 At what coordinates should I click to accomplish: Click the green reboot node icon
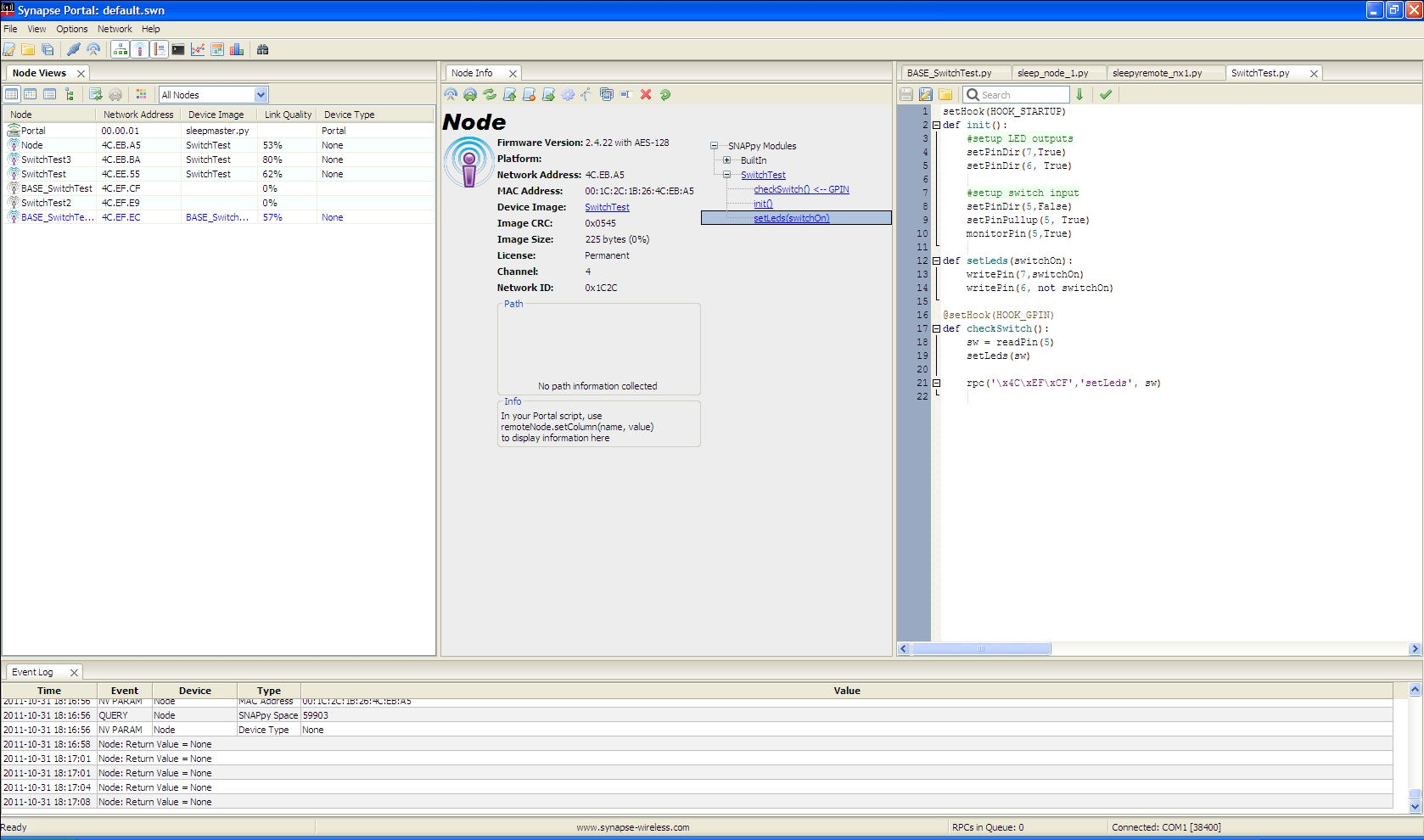click(x=665, y=94)
